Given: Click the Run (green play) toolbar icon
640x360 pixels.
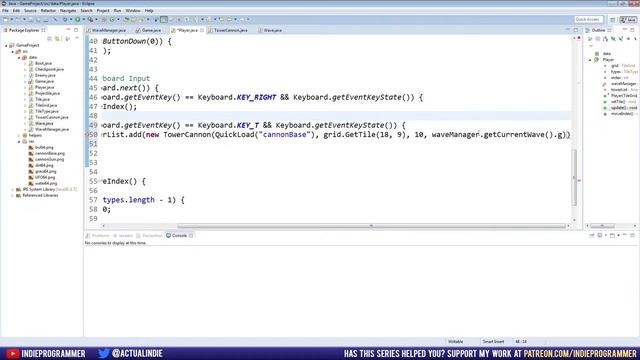Looking at the screenshot, I should pyautogui.click(x=77, y=19).
